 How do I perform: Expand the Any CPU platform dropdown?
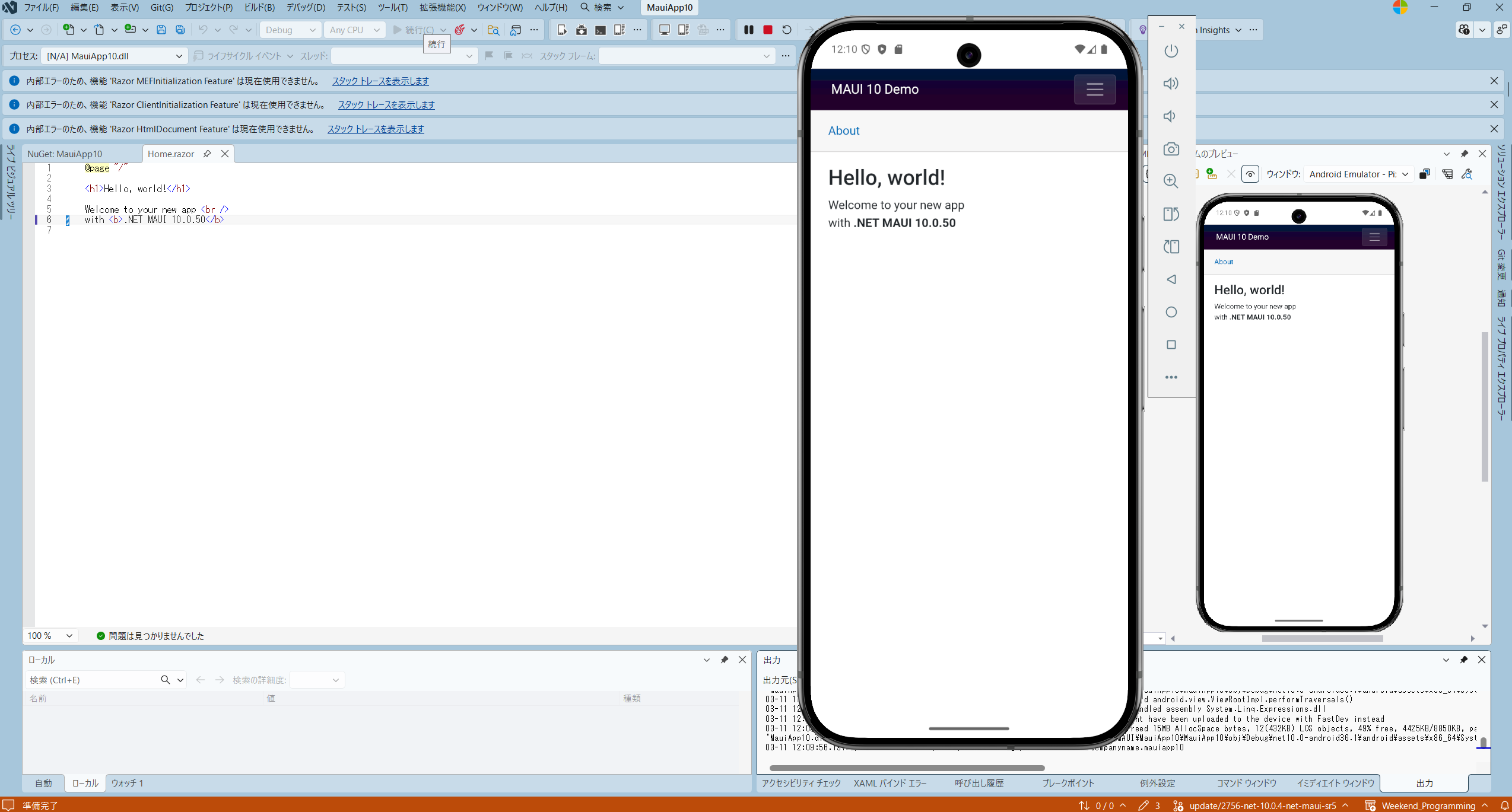tap(354, 30)
